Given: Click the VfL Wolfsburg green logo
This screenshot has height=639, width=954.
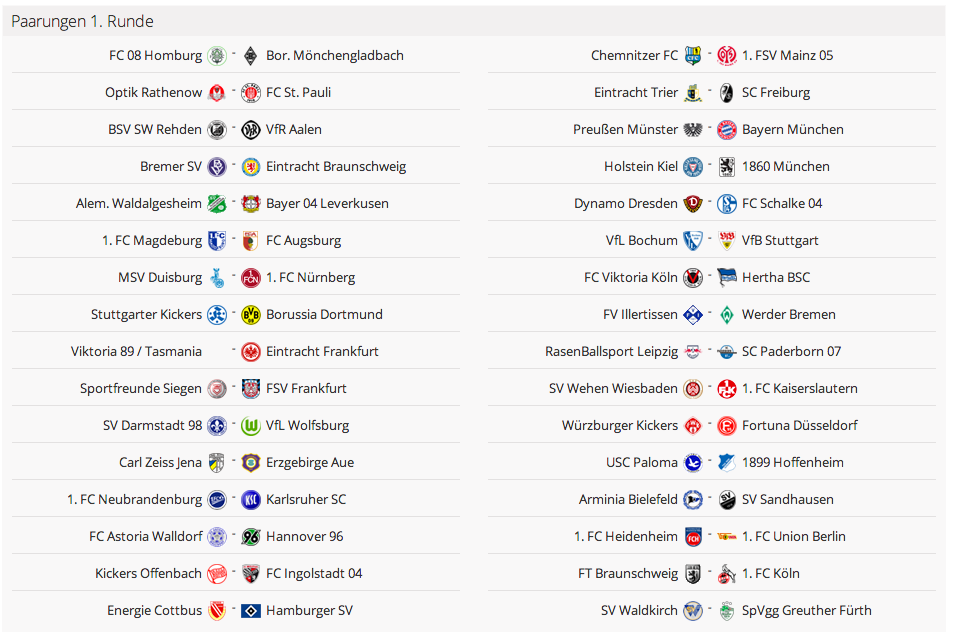Looking at the screenshot, I should [251, 425].
